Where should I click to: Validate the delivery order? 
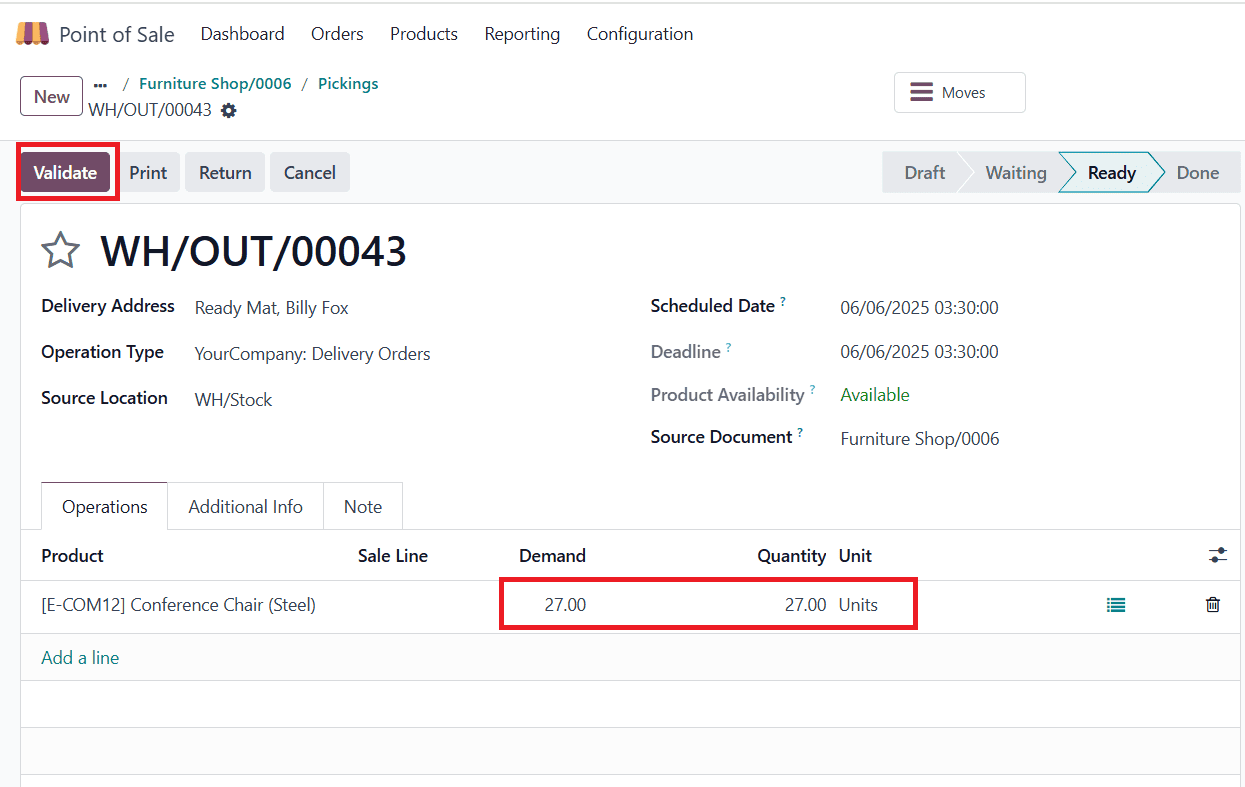[x=65, y=172]
